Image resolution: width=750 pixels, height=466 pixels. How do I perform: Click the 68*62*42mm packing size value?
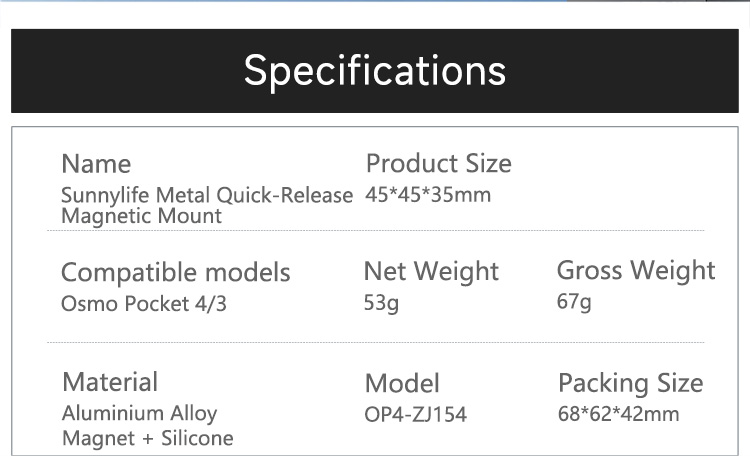[618, 413]
